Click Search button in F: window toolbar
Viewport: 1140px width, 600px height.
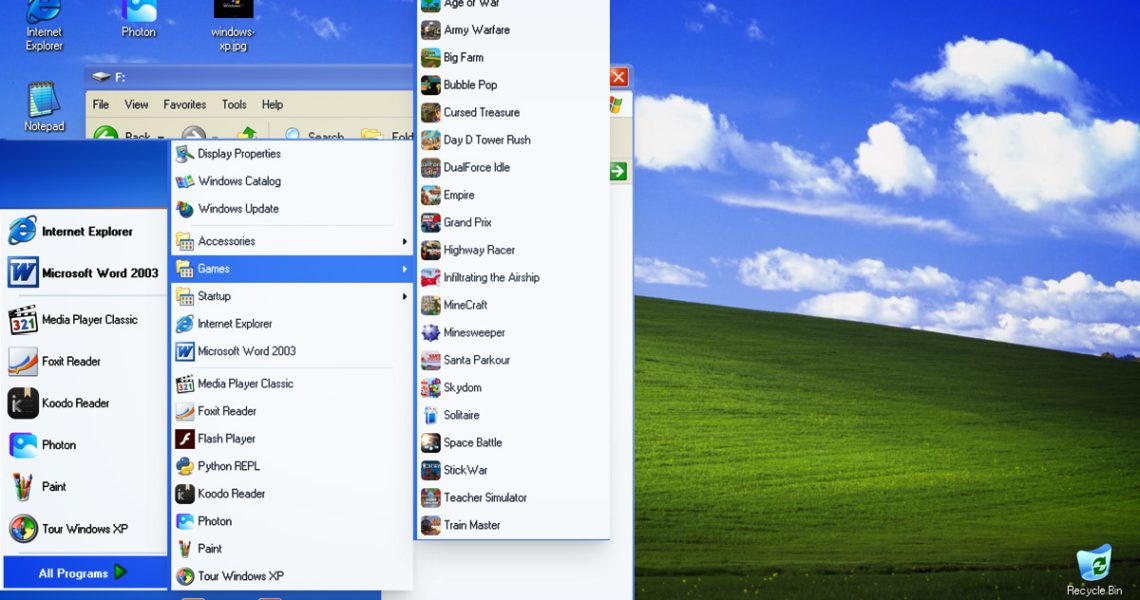pyautogui.click(x=315, y=135)
